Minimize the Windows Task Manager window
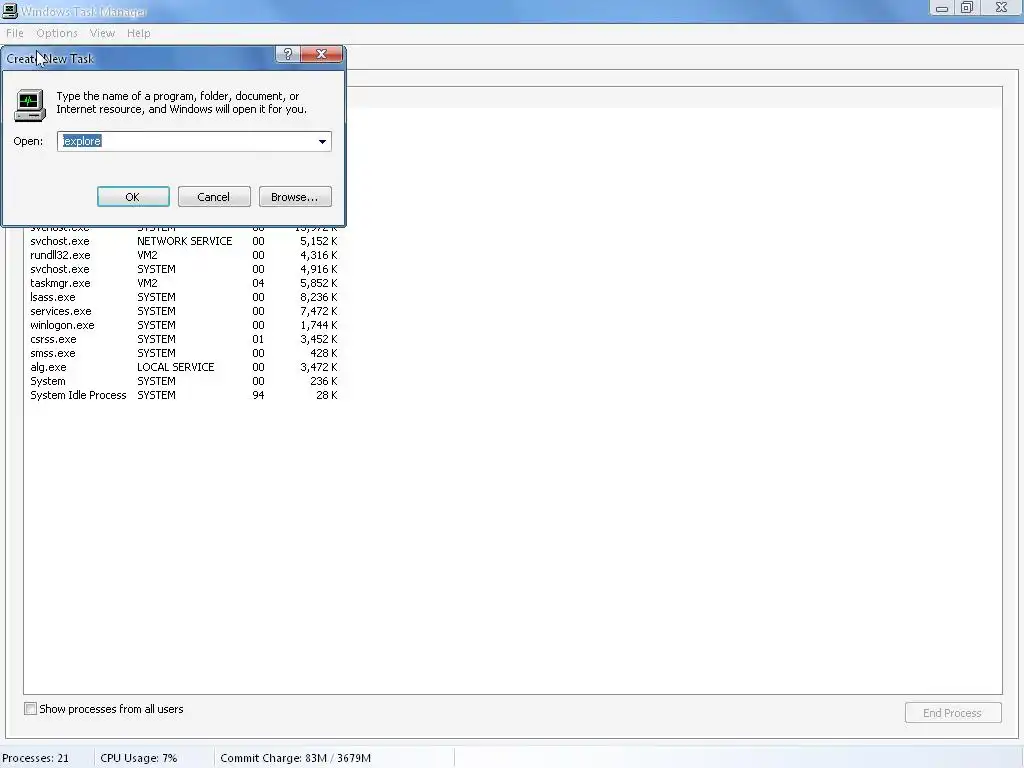The image size is (1024, 768). click(x=942, y=8)
